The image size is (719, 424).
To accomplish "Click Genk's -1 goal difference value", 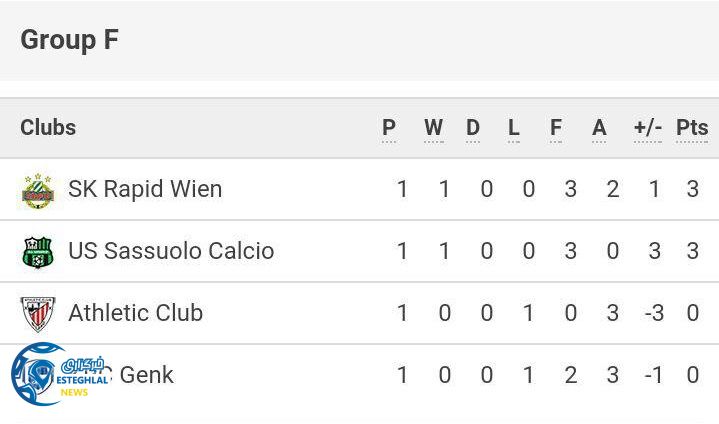I will coord(653,375).
